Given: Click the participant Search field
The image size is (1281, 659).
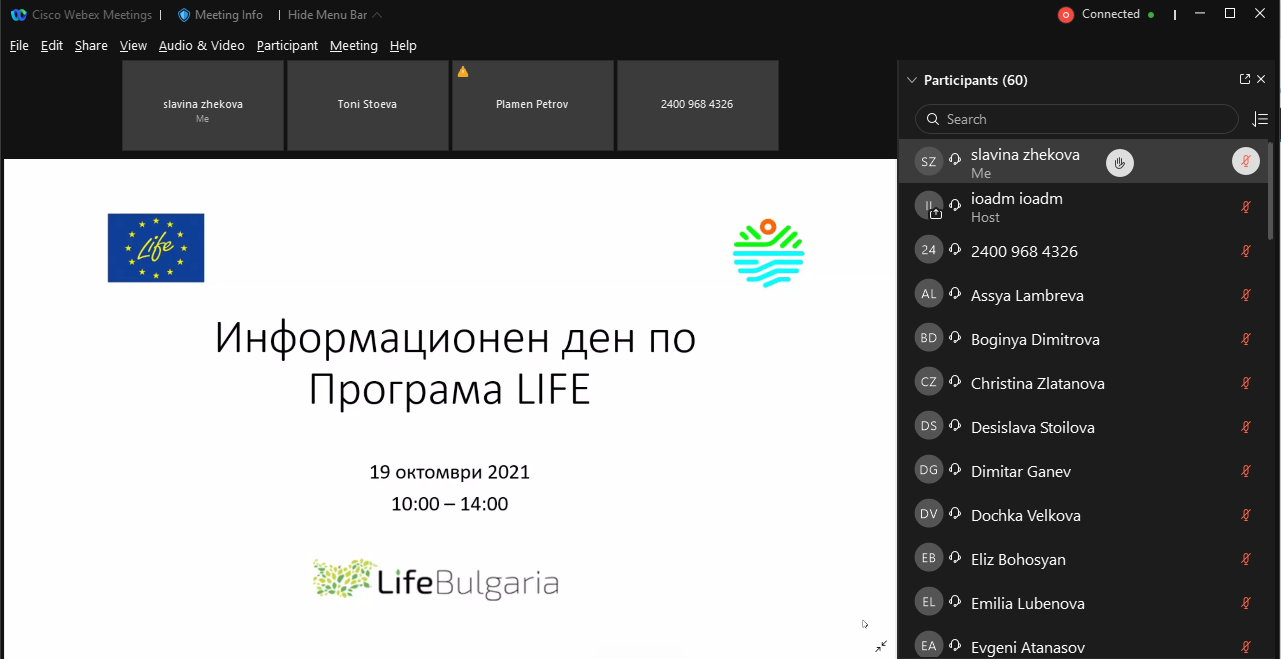Looking at the screenshot, I should pos(1077,119).
